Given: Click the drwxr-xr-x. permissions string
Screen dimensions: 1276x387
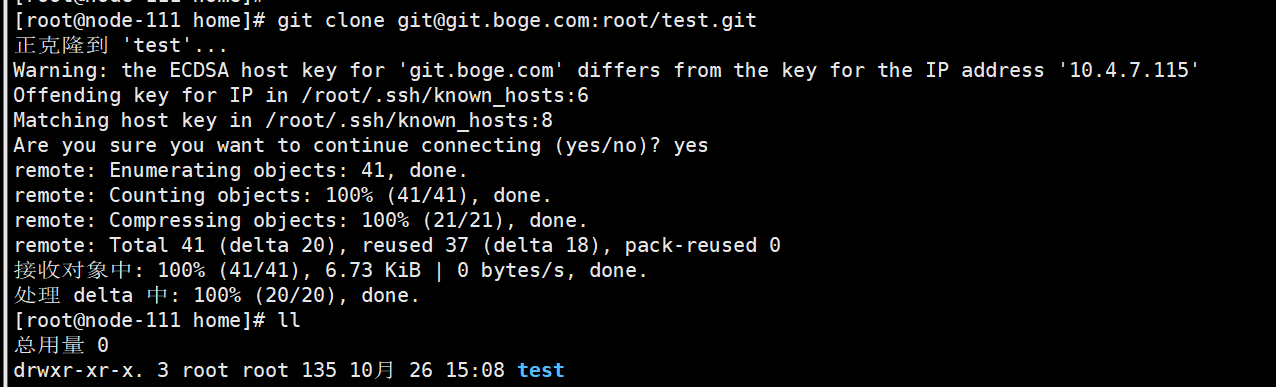Looking at the screenshot, I should (x=79, y=370).
